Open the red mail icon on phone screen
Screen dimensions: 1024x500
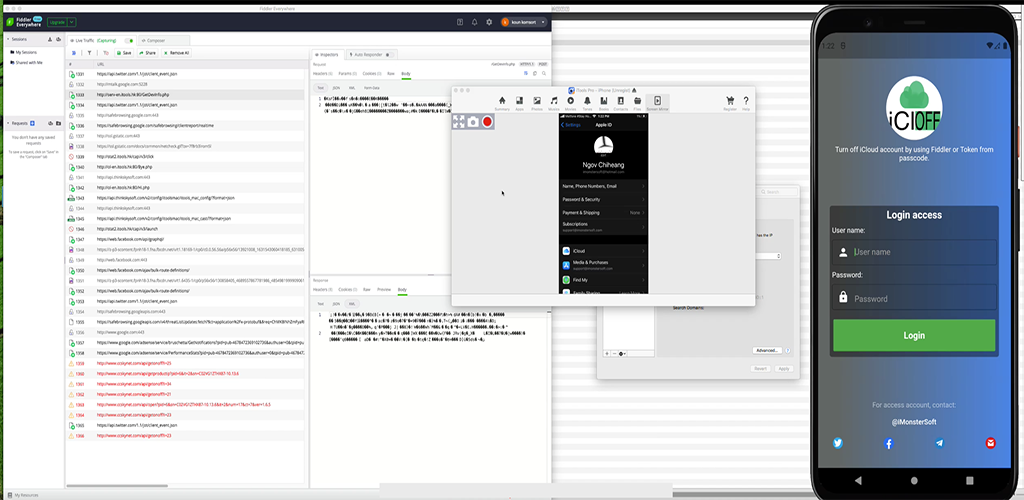991,443
